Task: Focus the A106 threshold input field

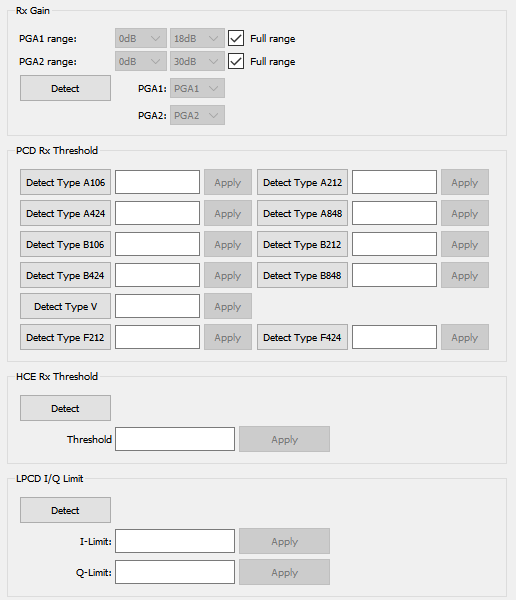Action: (157, 182)
